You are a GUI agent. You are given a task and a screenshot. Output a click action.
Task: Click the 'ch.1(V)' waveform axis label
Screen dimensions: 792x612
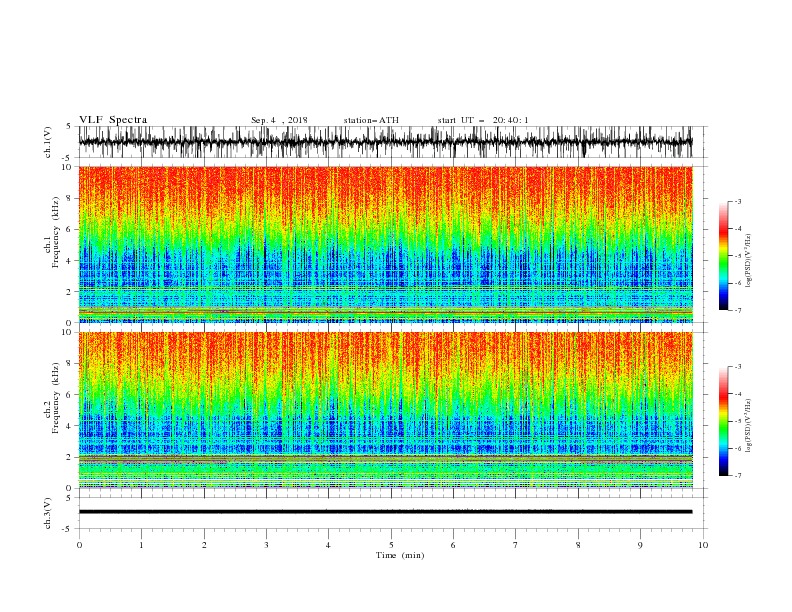coord(48,142)
